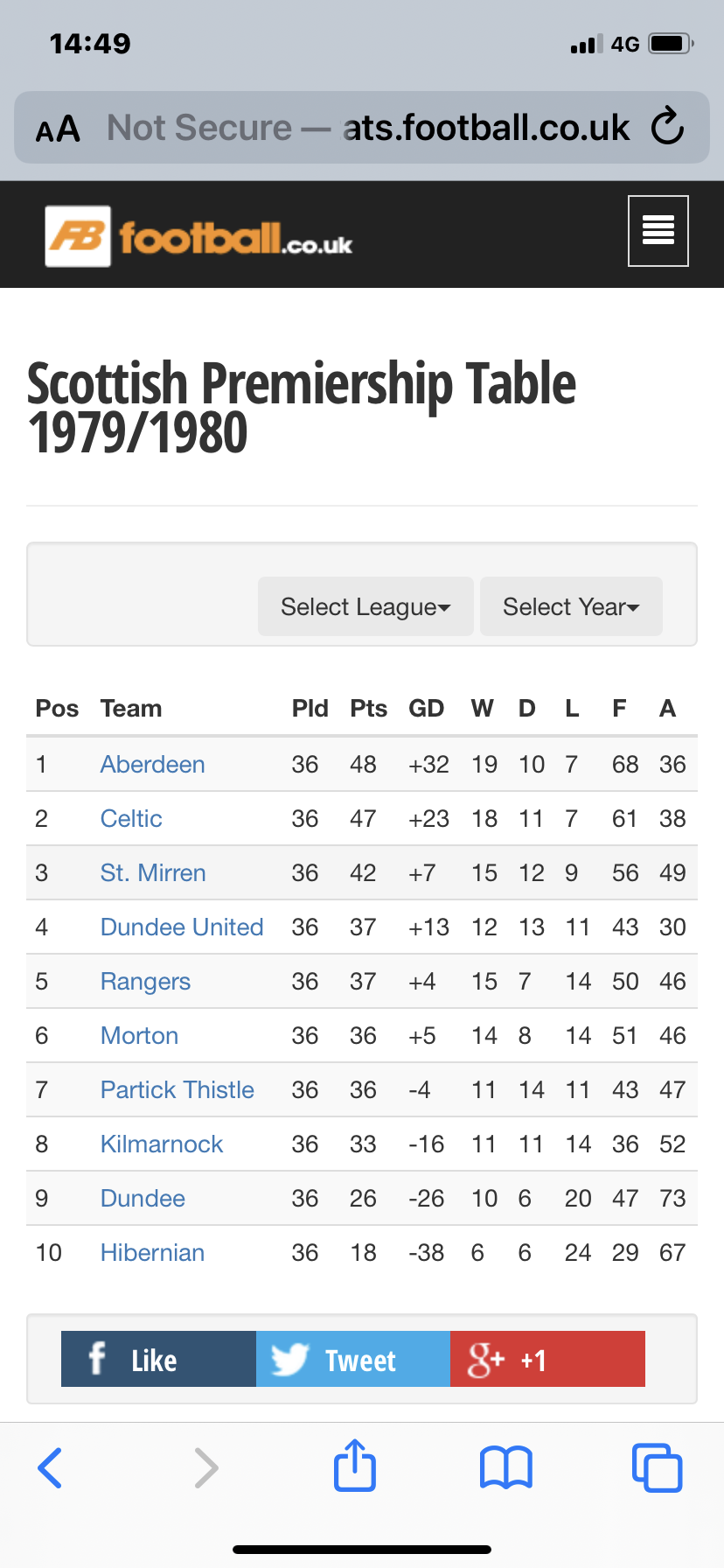Open the Safari bookmarks icon

(x=506, y=1467)
